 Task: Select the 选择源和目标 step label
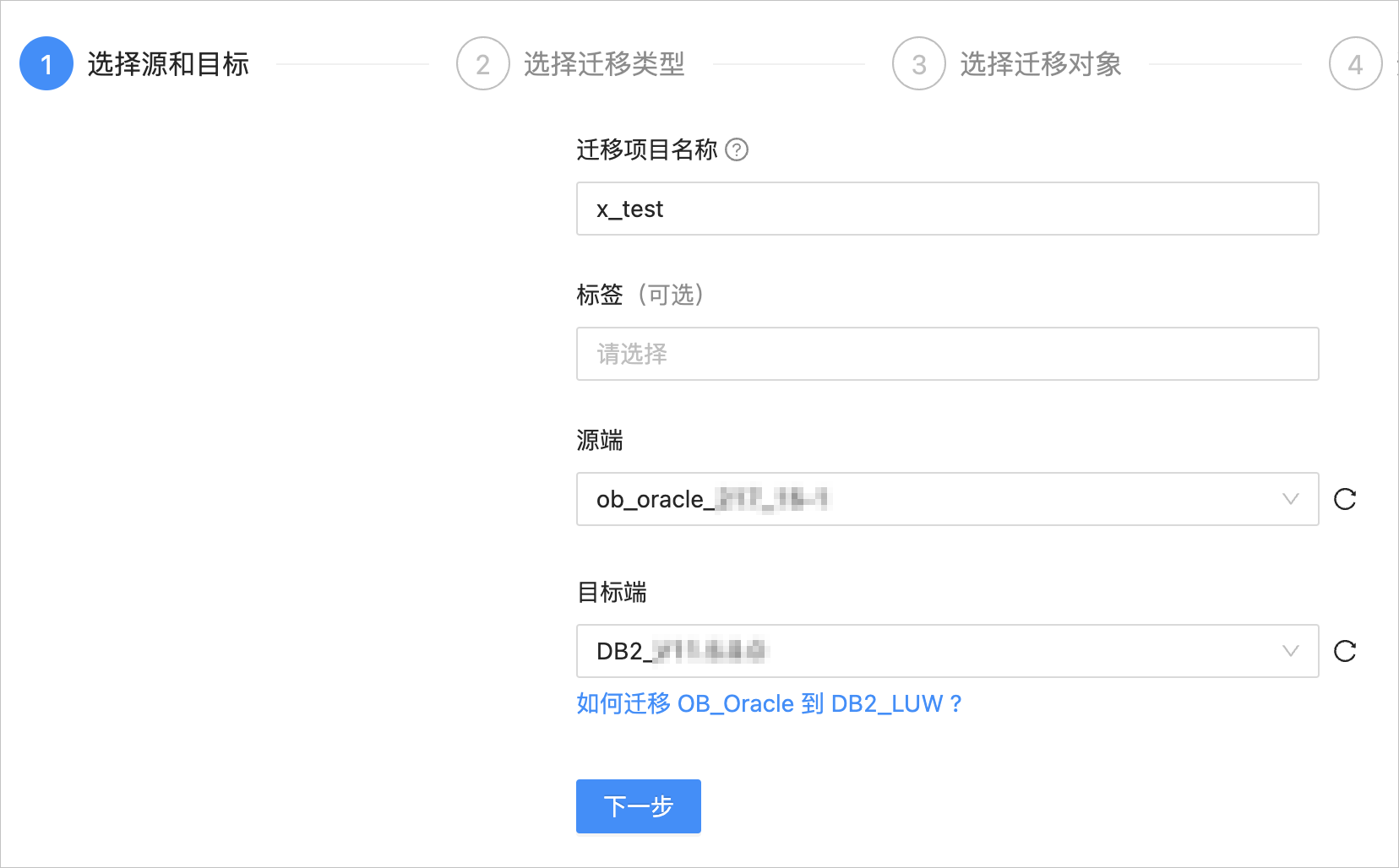click(168, 63)
